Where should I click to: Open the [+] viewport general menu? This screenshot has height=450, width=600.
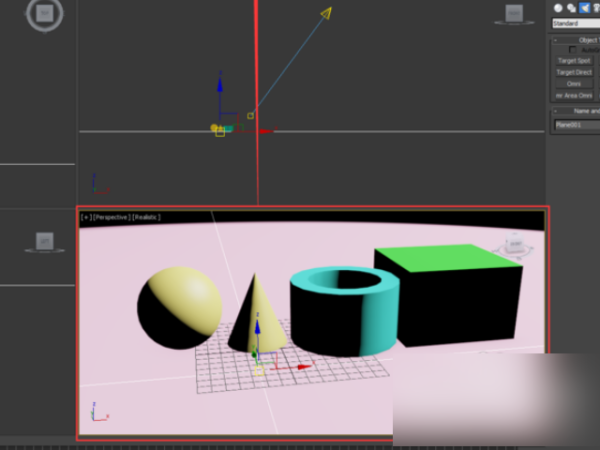coord(86,217)
